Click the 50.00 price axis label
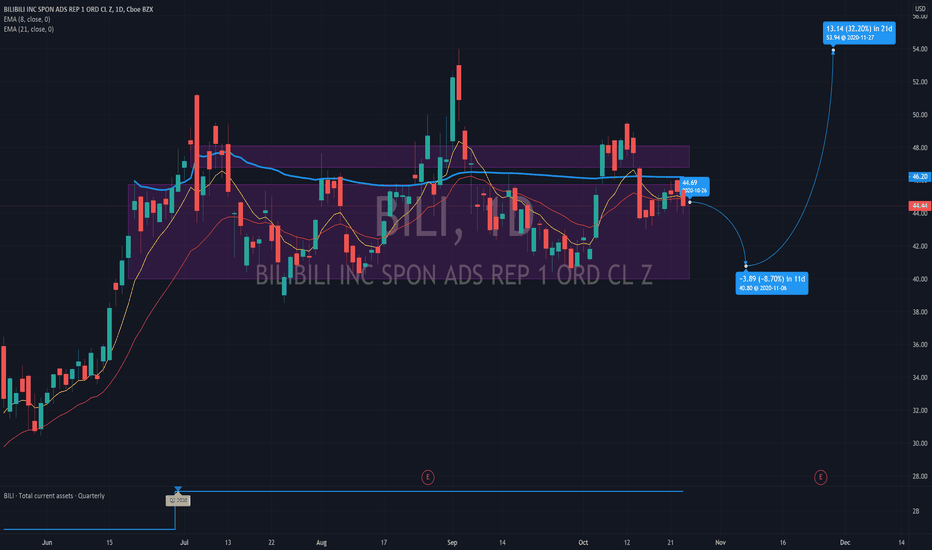The image size is (932, 550). (x=920, y=115)
